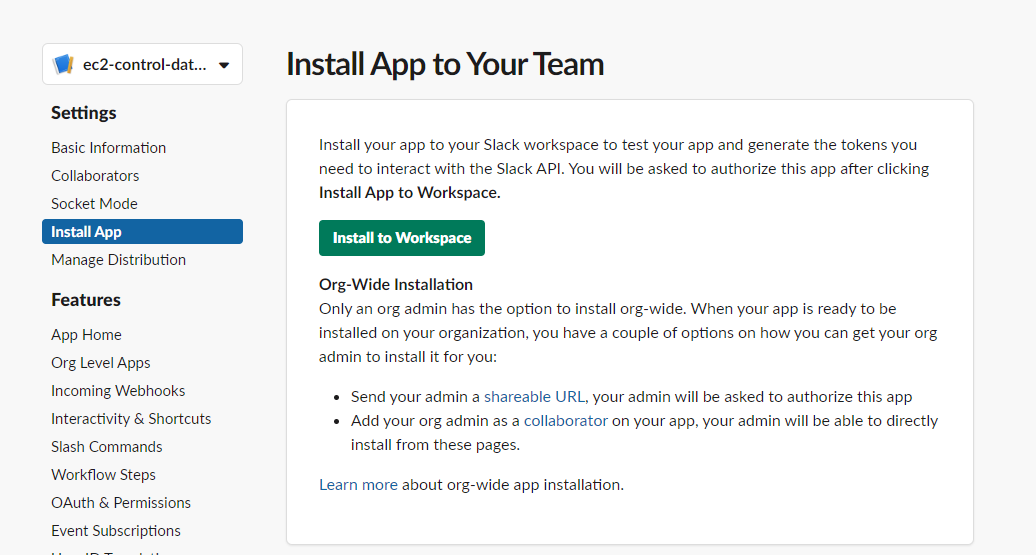1036x555 pixels.
Task: Click the Install to Workspace button
Action: pyautogui.click(x=402, y=238)
